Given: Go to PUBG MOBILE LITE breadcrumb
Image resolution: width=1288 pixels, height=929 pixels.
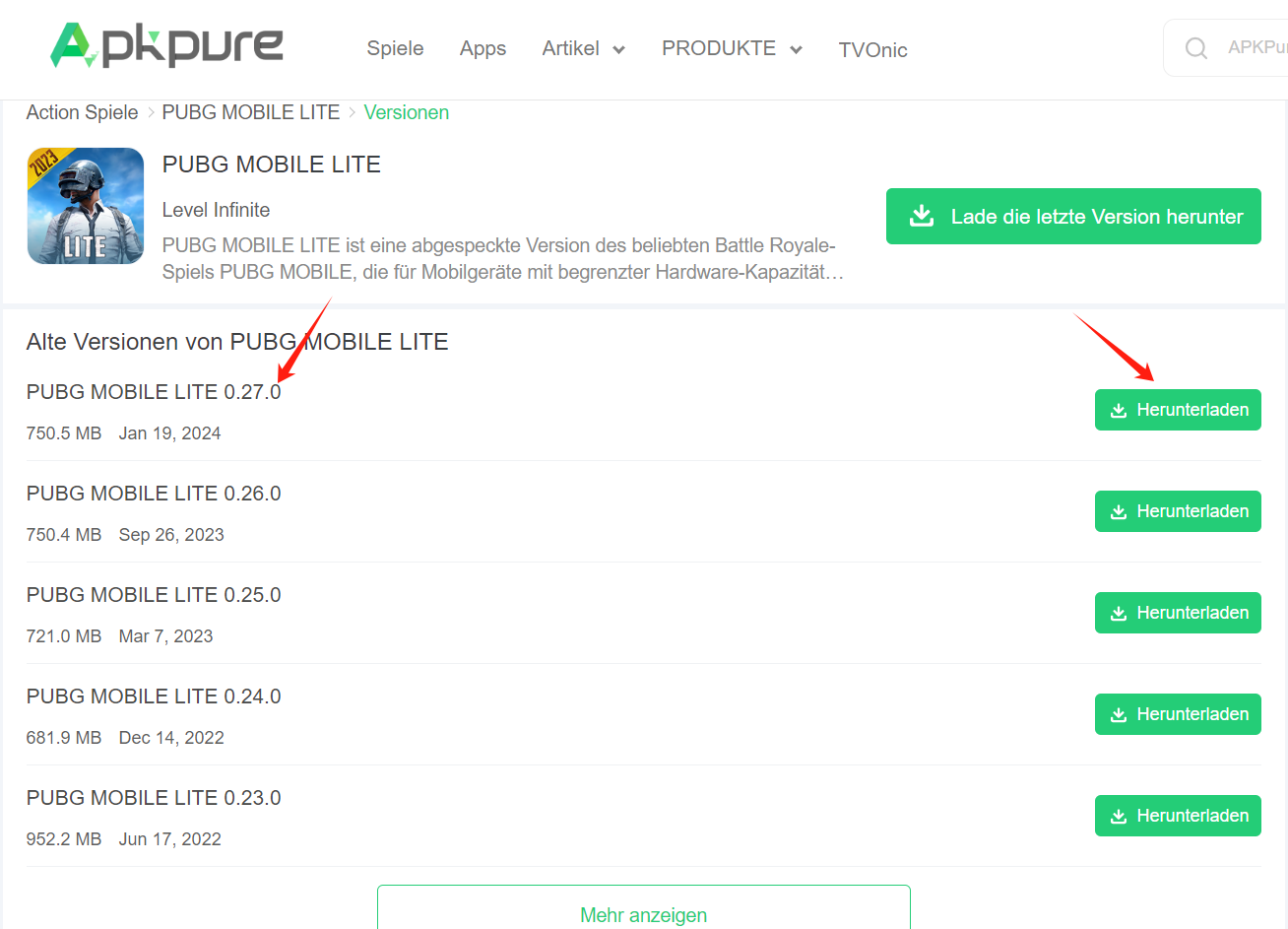Looking at the screenshot, I should click(251, 112).
